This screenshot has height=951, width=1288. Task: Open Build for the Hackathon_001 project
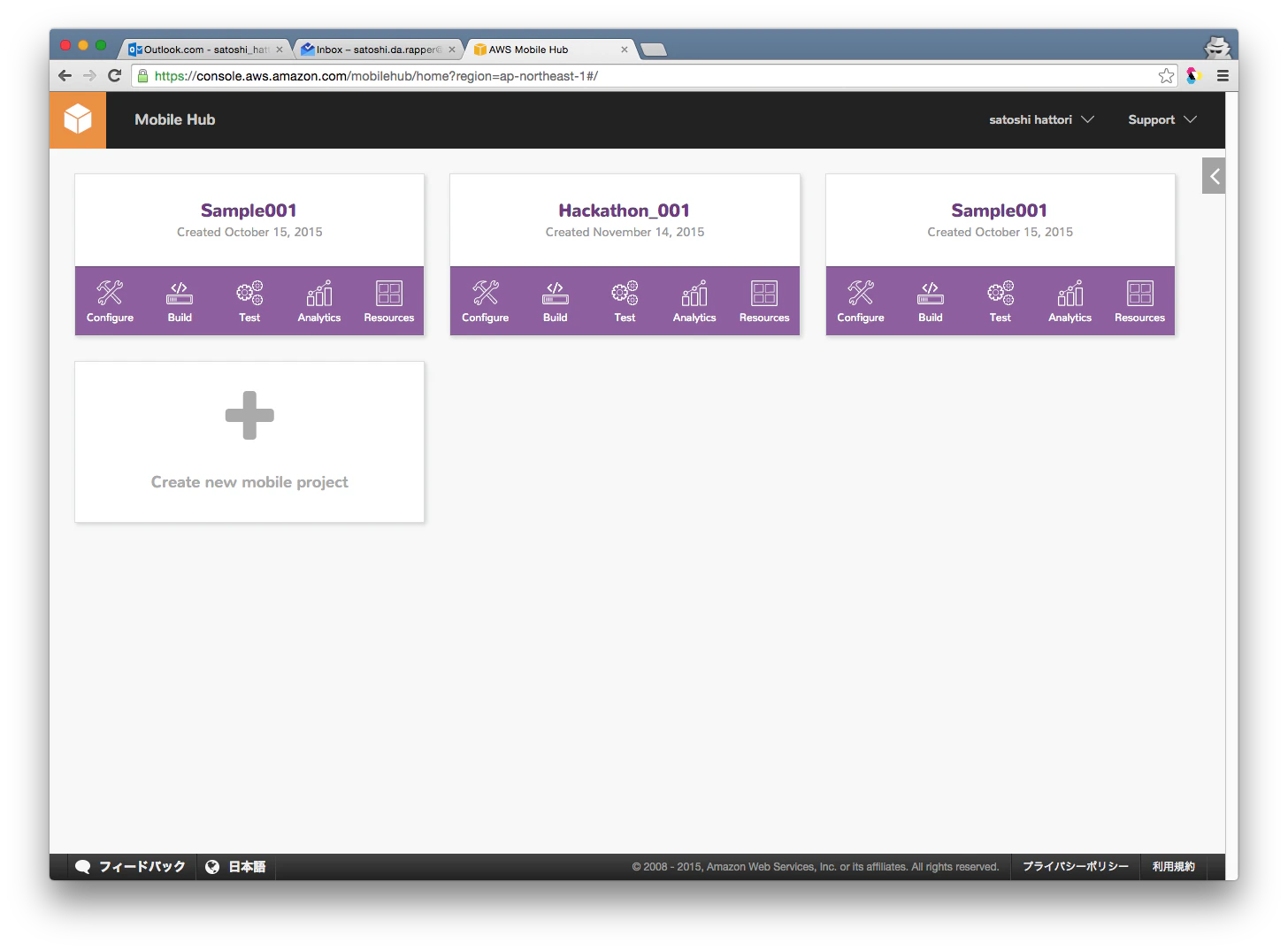coord(555,302)
